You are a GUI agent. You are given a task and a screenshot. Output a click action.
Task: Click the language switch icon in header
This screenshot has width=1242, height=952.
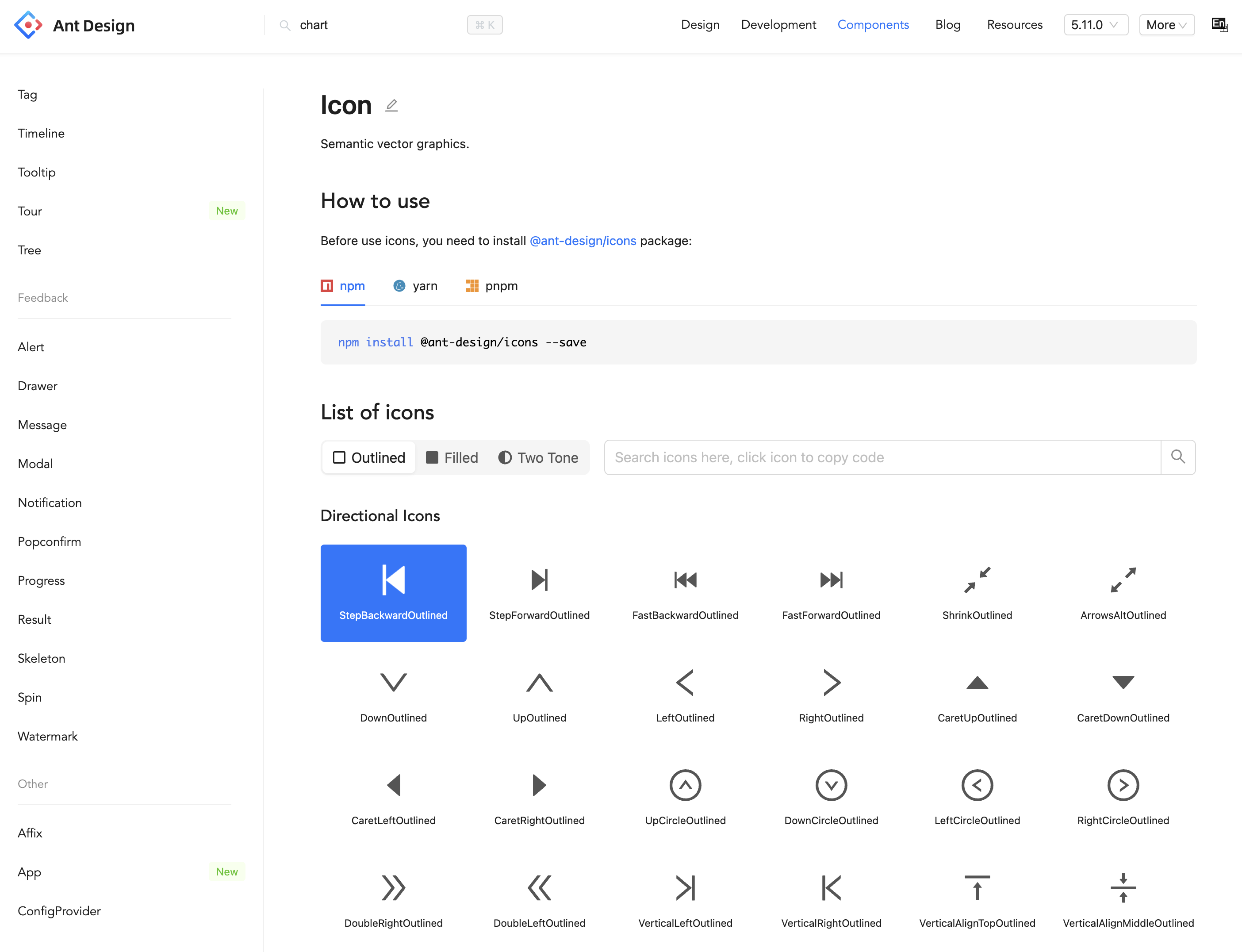[x=1219, y=25]
